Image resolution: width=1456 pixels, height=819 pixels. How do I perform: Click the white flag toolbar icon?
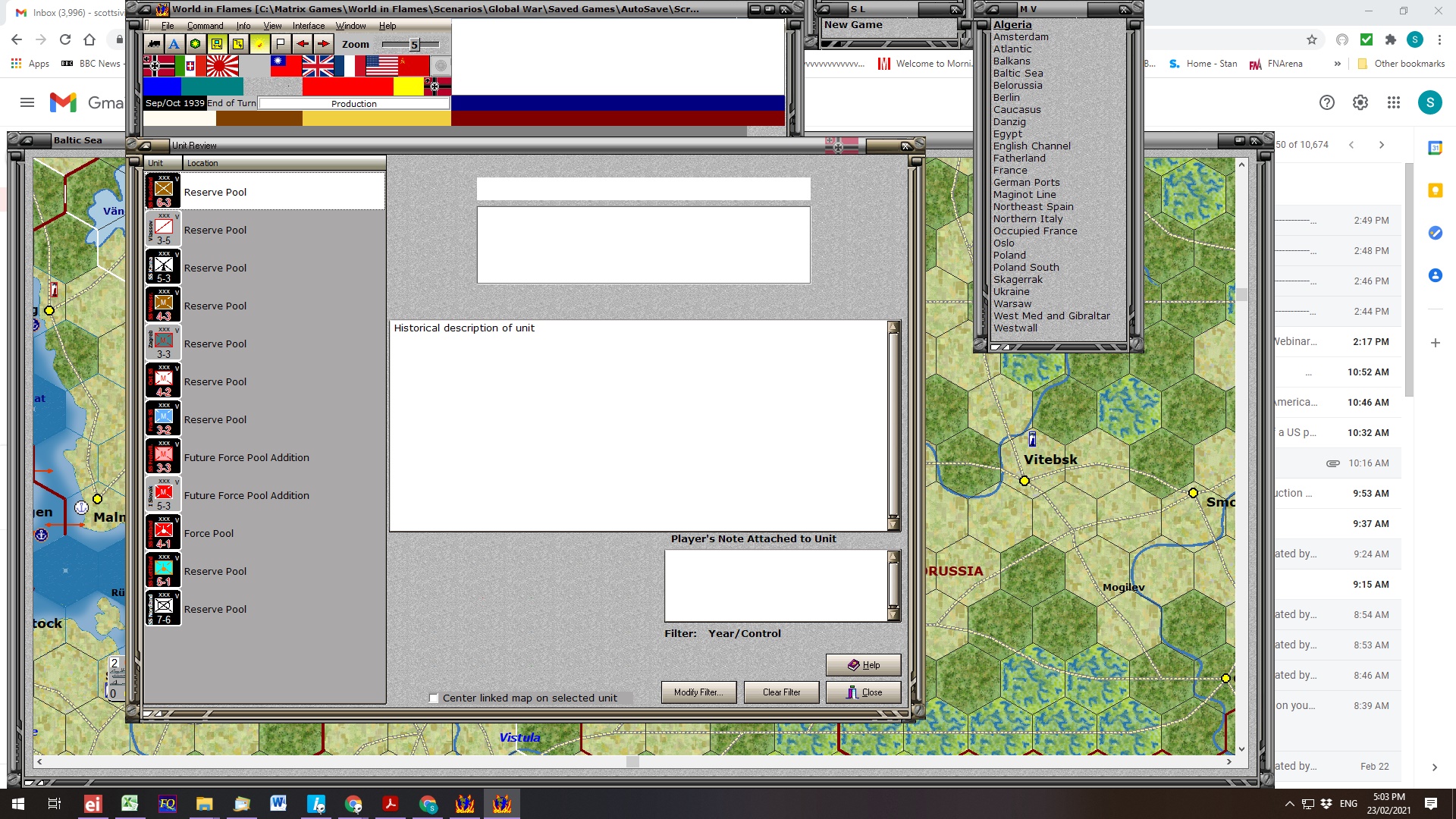[279, 44]
